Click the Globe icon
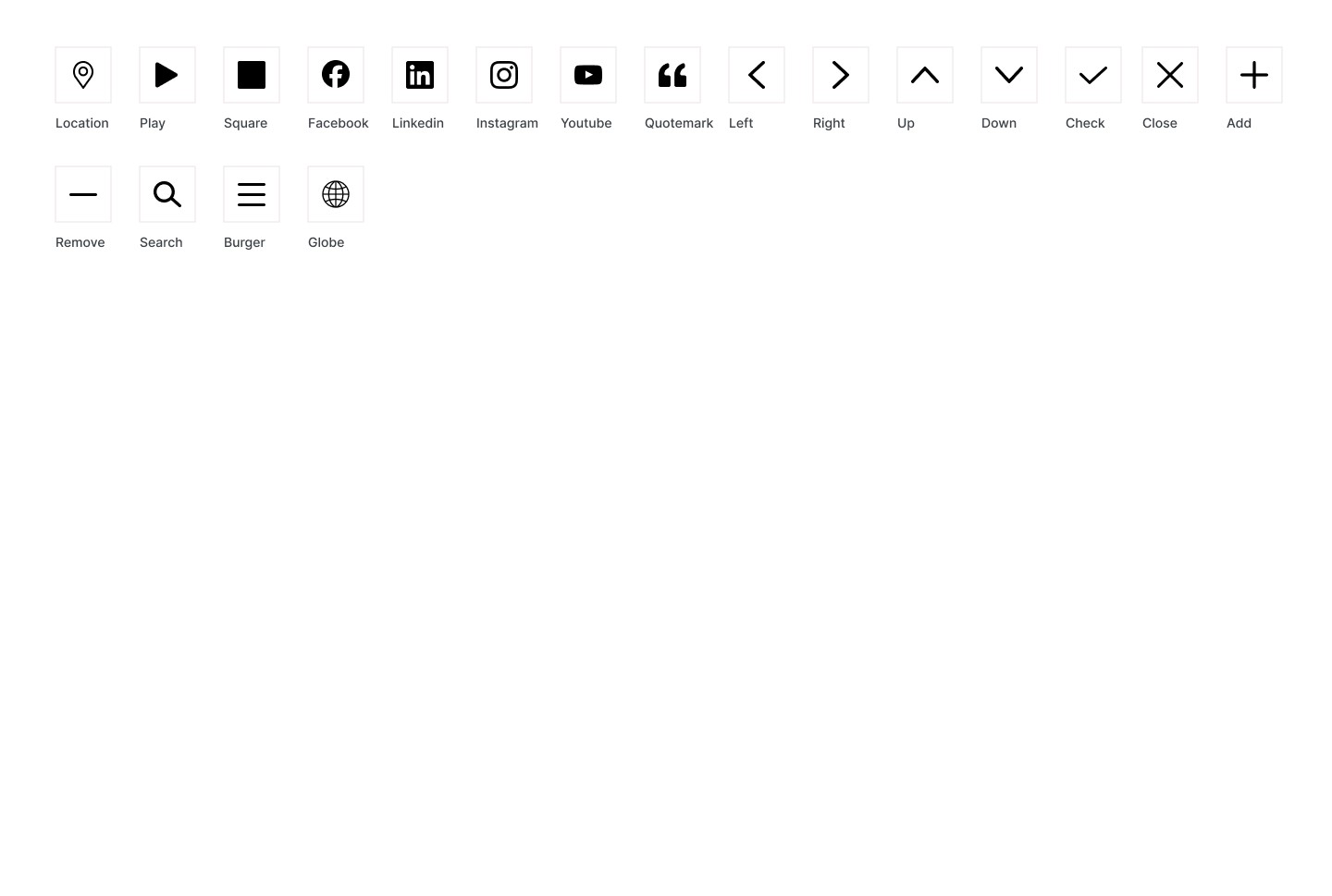Image resolution: width=1332 pixels, height=896 pixels. click(x=336, y=194)
